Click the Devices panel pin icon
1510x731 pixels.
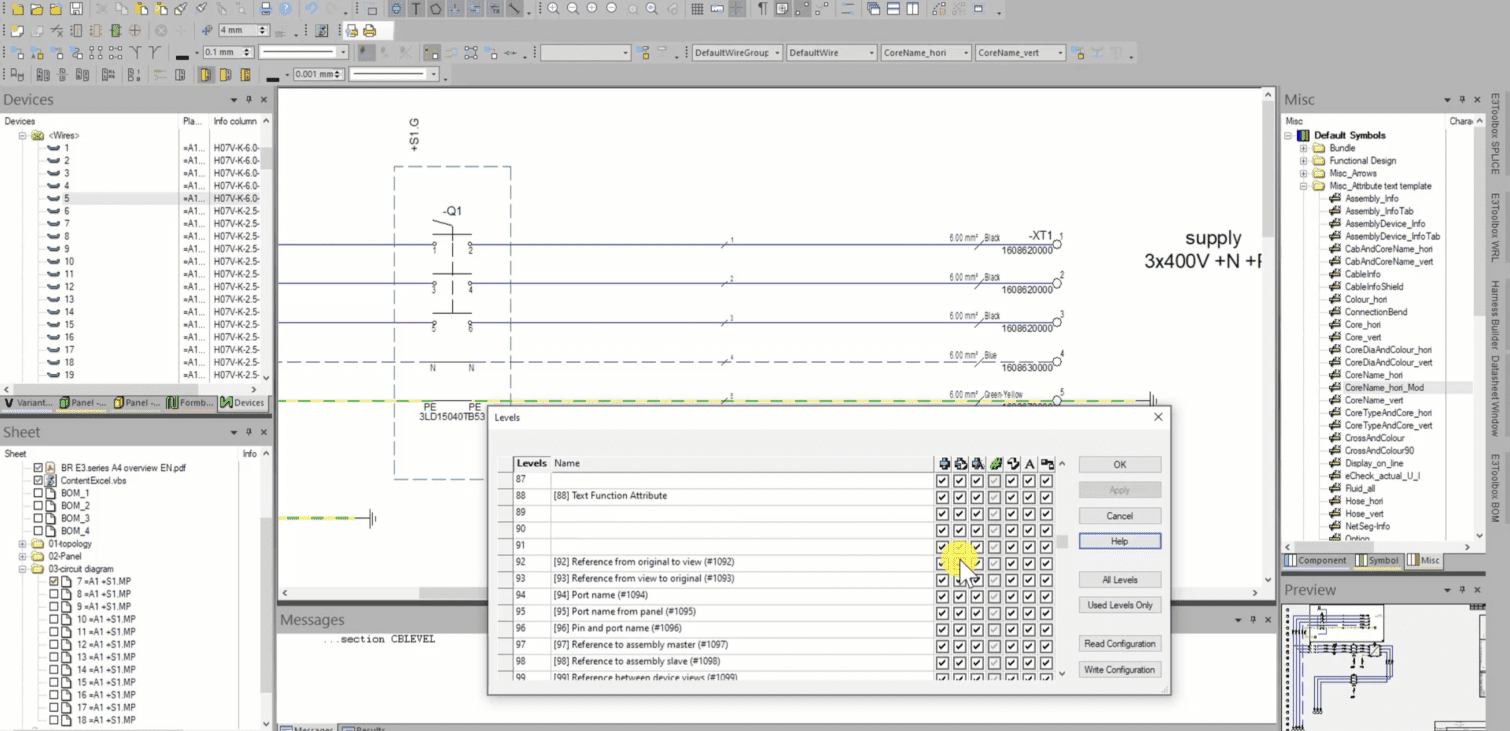(x=248, y=99)
